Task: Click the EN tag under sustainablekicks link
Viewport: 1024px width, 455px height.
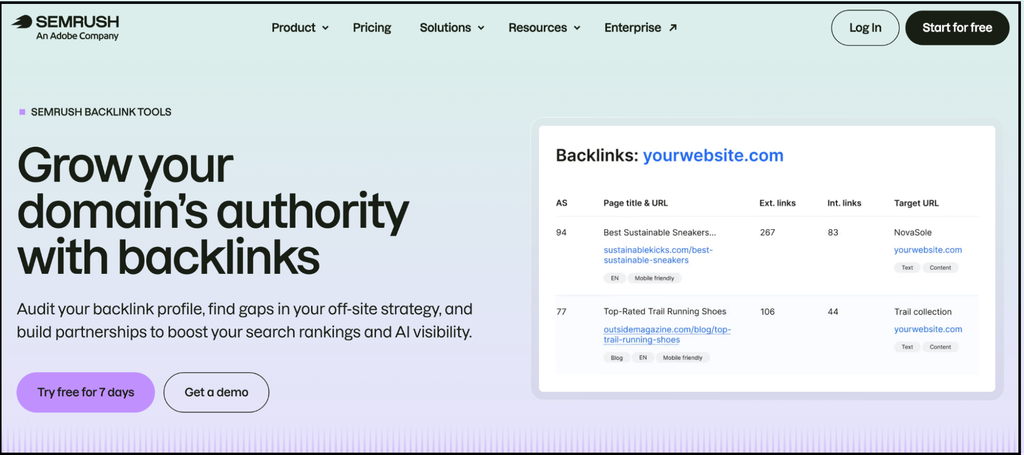Action: pyautogui.click(x=614, y=278)
